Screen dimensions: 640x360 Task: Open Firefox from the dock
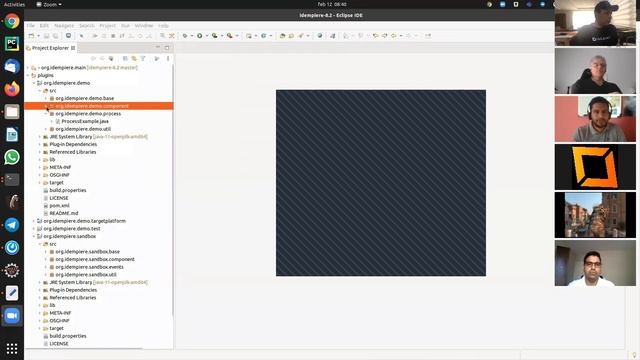coord(12,89)
